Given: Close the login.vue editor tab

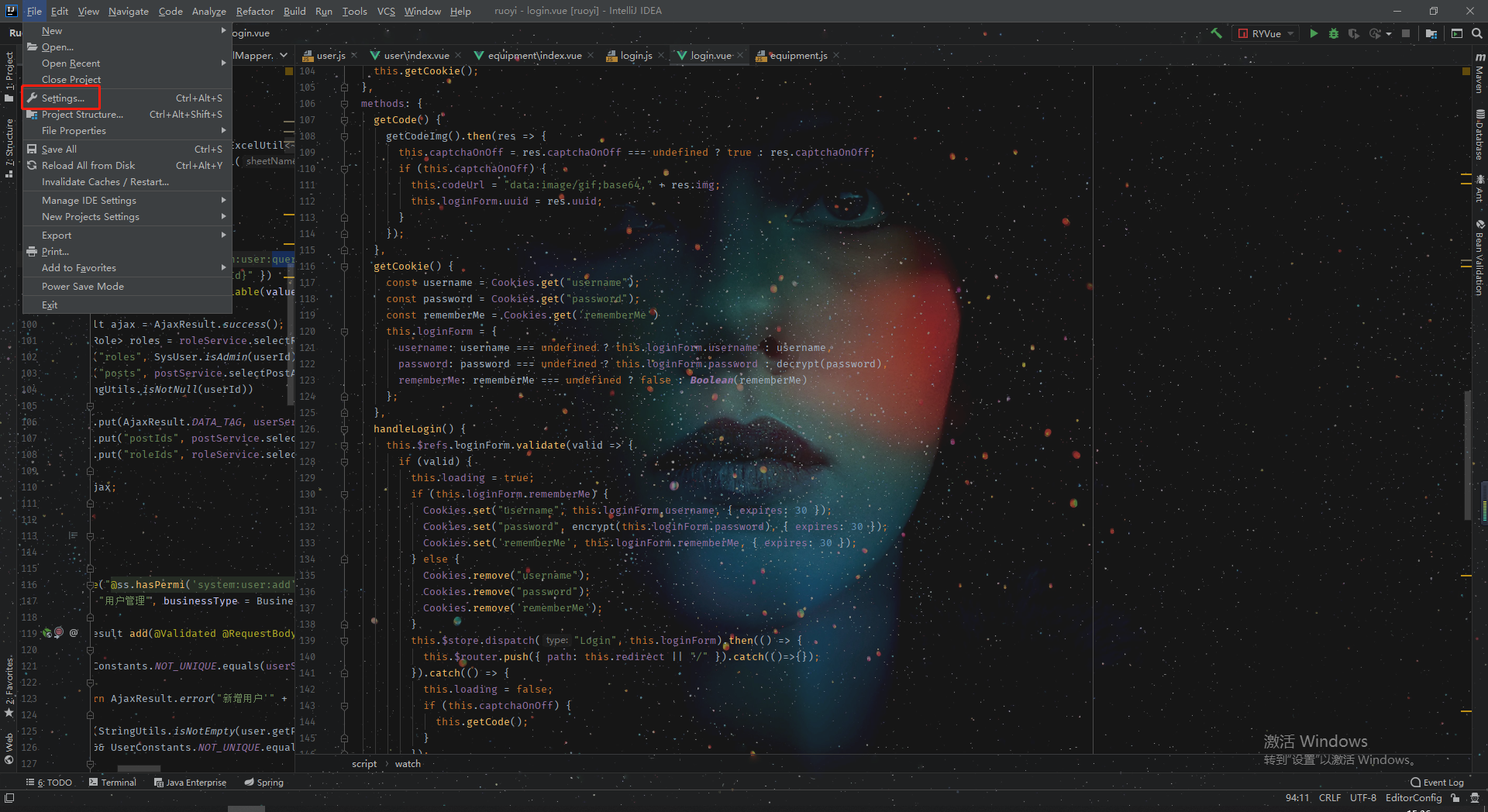Looking at the screenshot, I should click(x=740, y=55).
